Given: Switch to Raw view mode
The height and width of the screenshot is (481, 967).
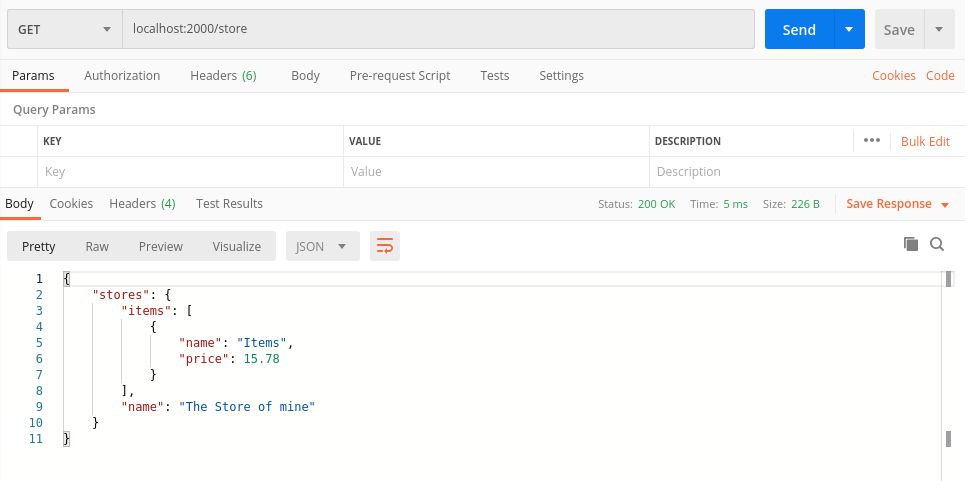Looking at the screenshot, I should click(97, 246).
